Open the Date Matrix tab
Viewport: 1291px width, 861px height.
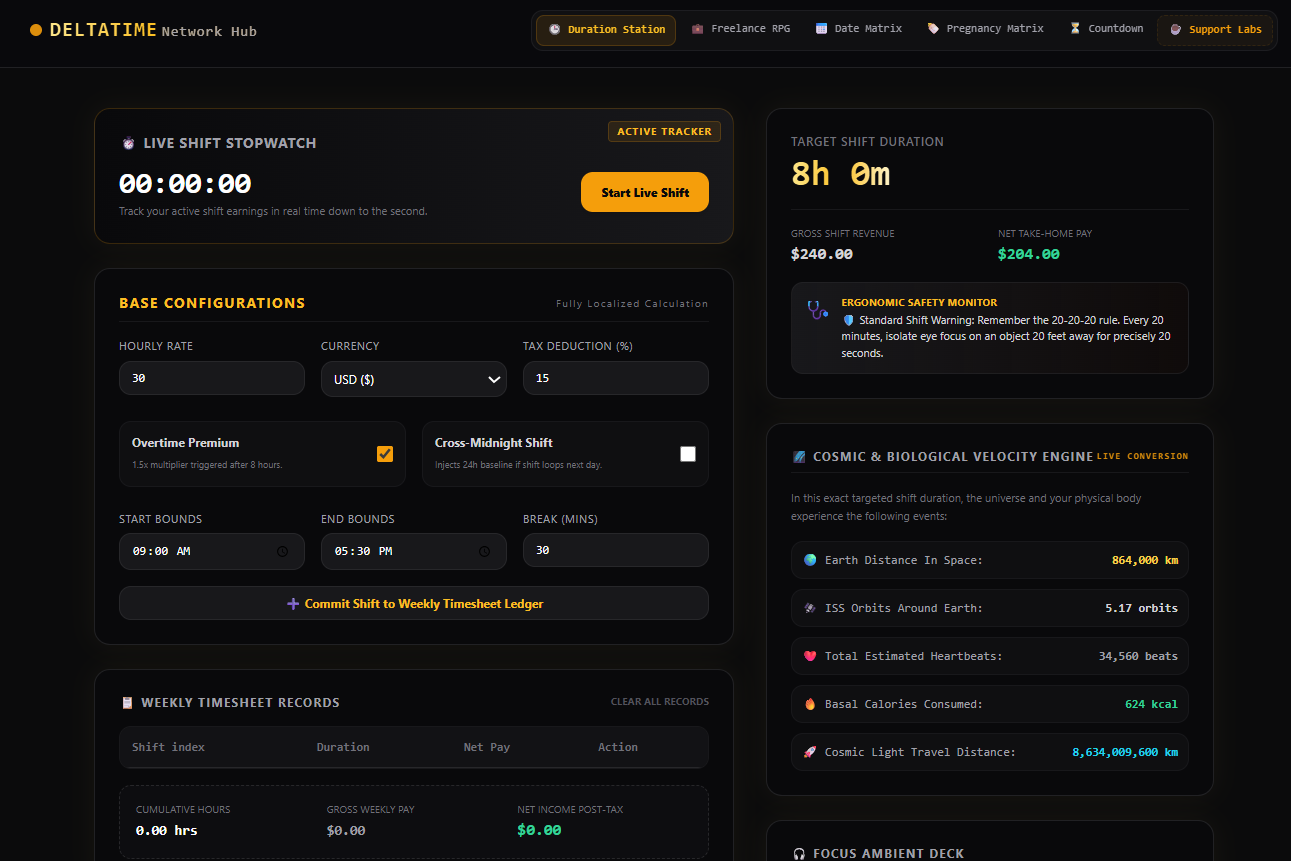(x=859, y=29)
